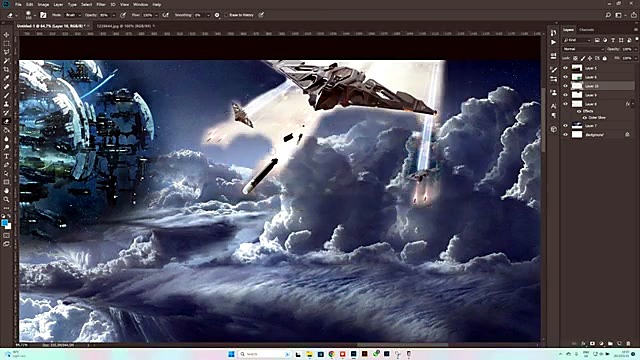Open the eraser Mode dropdown
Viewport: 640px width, 360px height.
tap(73, 15)
